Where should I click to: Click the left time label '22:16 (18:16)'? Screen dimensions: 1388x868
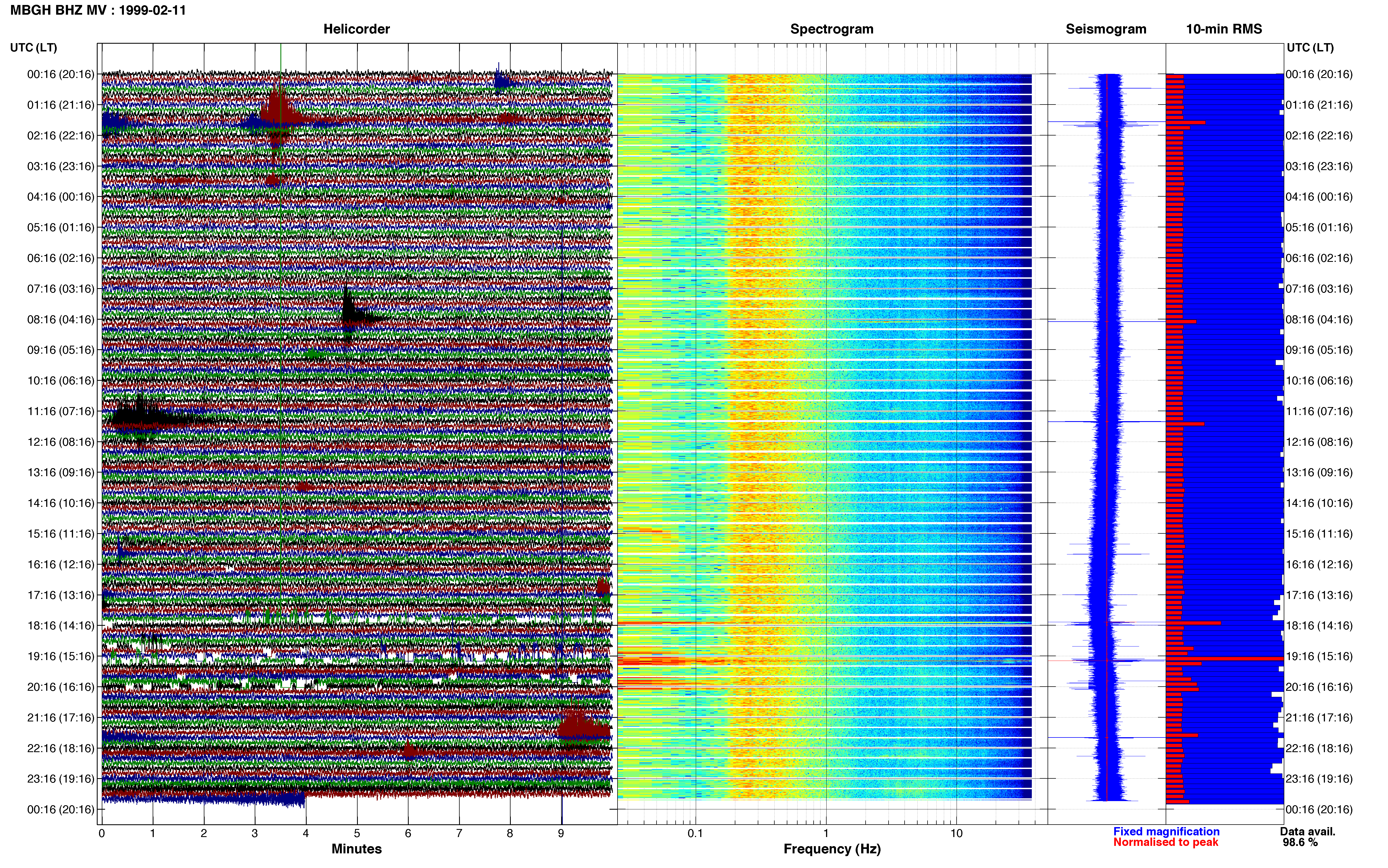pyautogui.click(x=61, y=748)
